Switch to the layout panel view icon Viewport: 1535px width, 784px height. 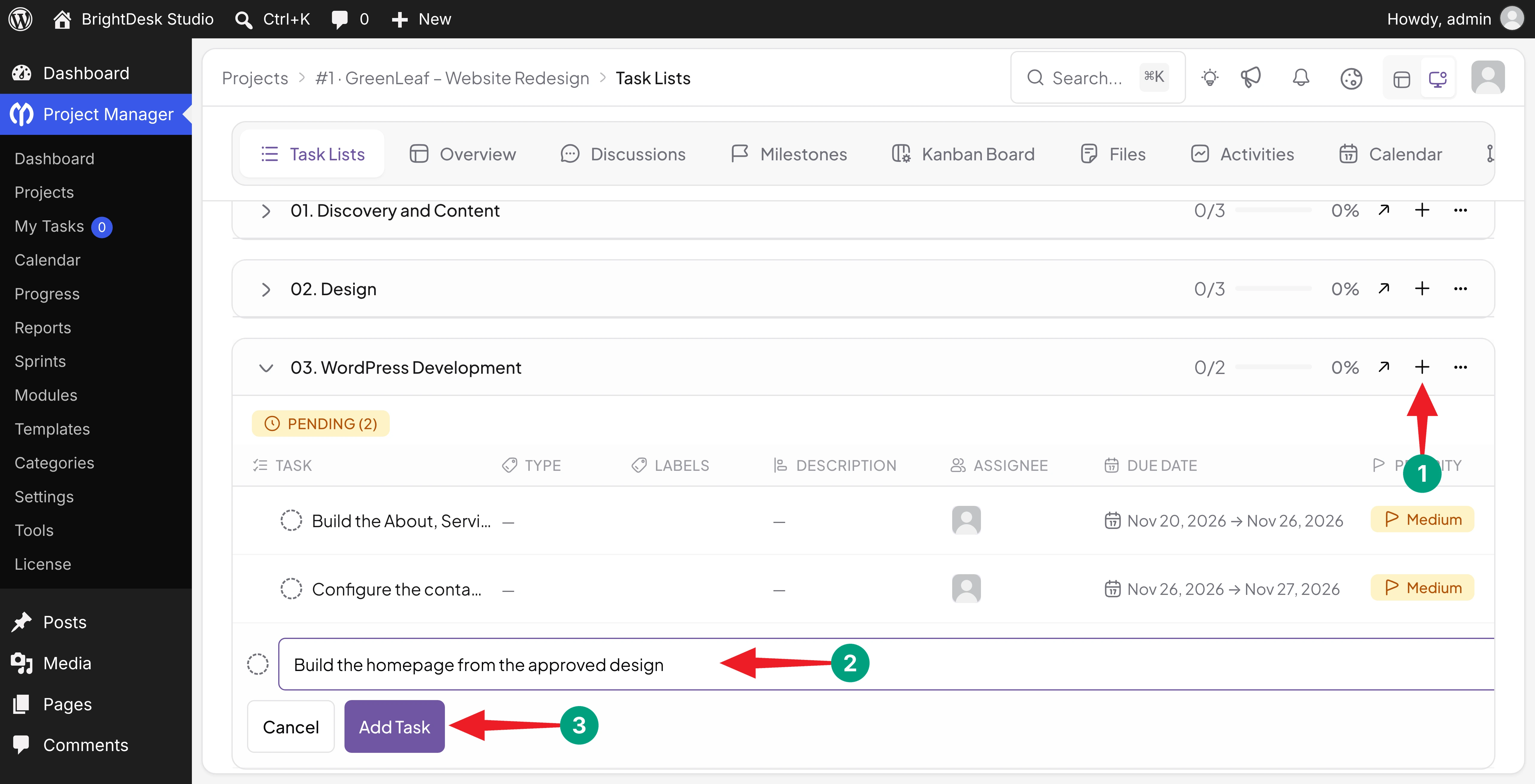(x=1402, y=79)
